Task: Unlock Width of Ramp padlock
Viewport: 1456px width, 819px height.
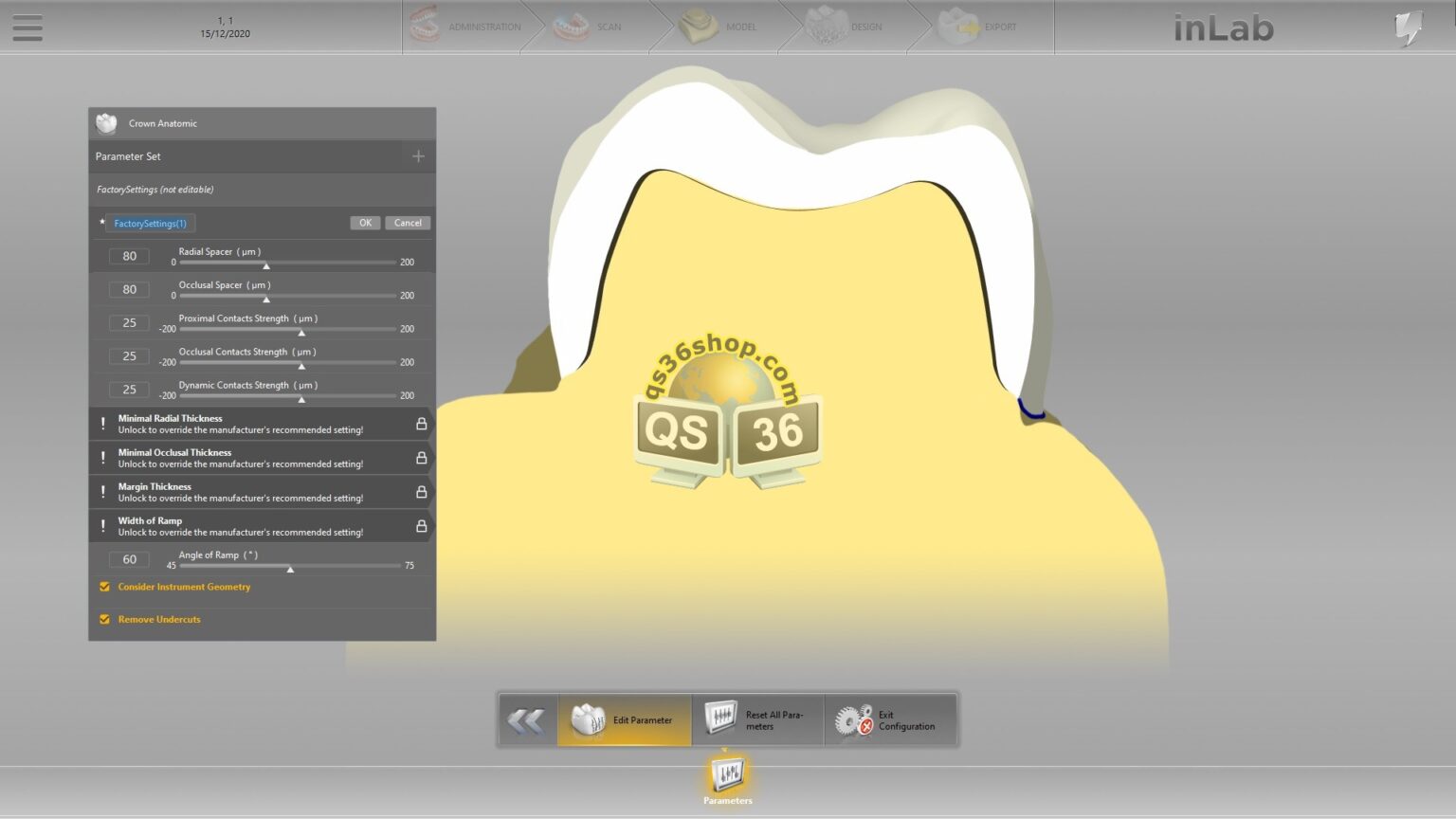Action: (421, 526)
